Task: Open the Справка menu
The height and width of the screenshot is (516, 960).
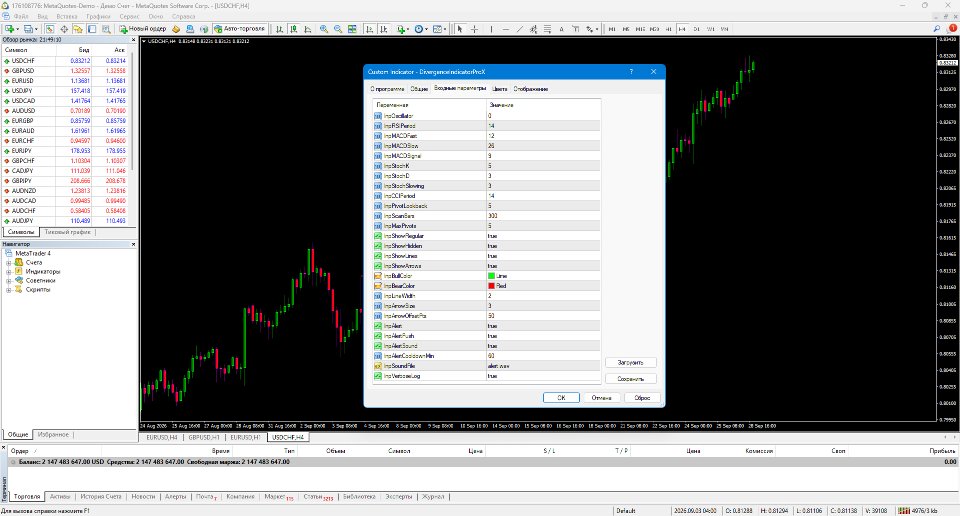Action: (184, 17)
